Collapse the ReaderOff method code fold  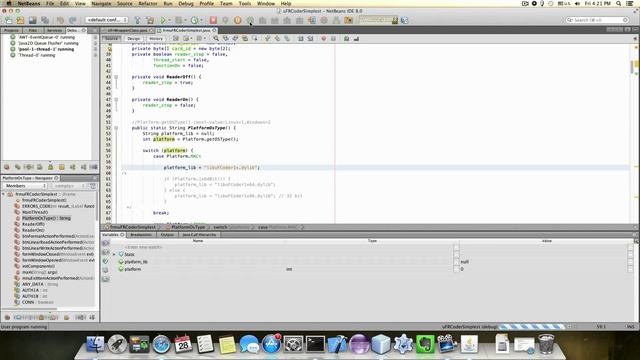[116, 77]
